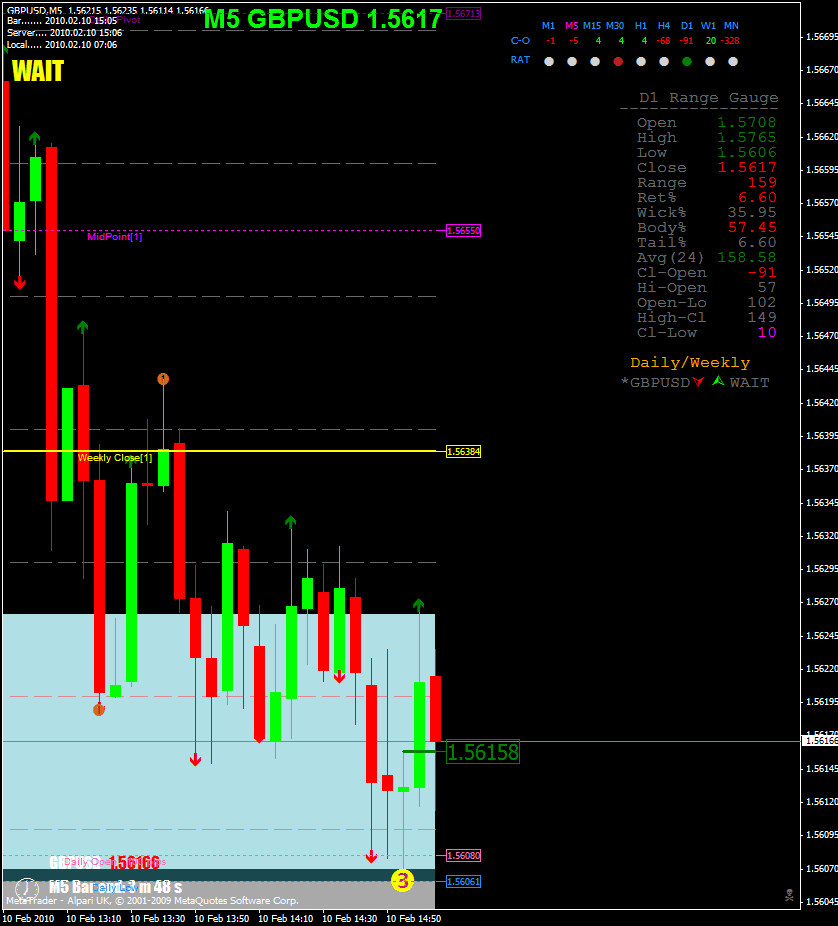Click the Weekly Close[1] line label
This screenshot has width=838, height=926.
(115, 458)
